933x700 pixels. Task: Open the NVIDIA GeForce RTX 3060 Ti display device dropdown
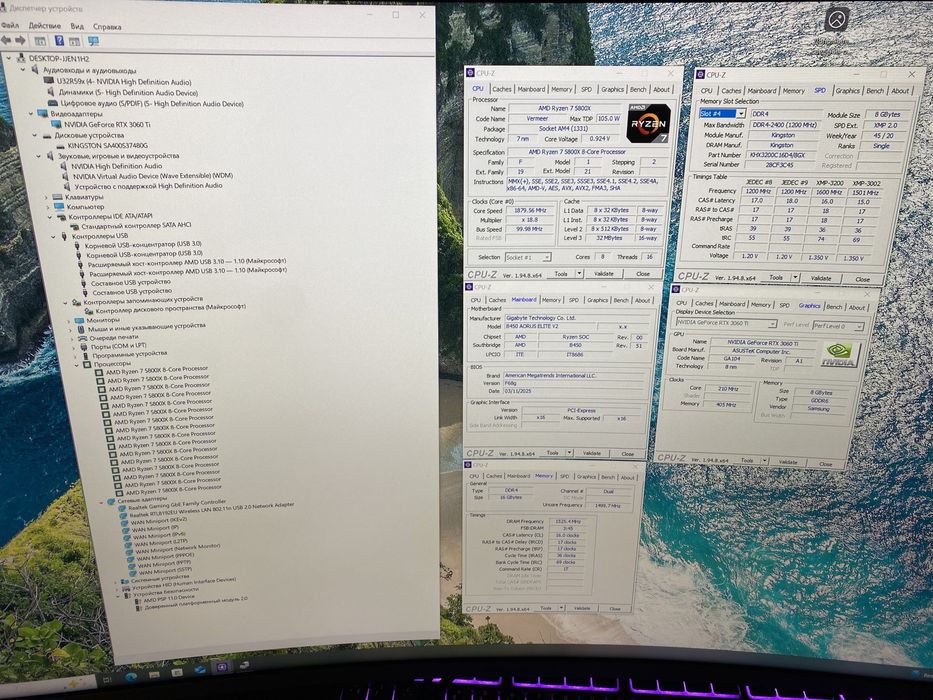[x=772, y=324]
